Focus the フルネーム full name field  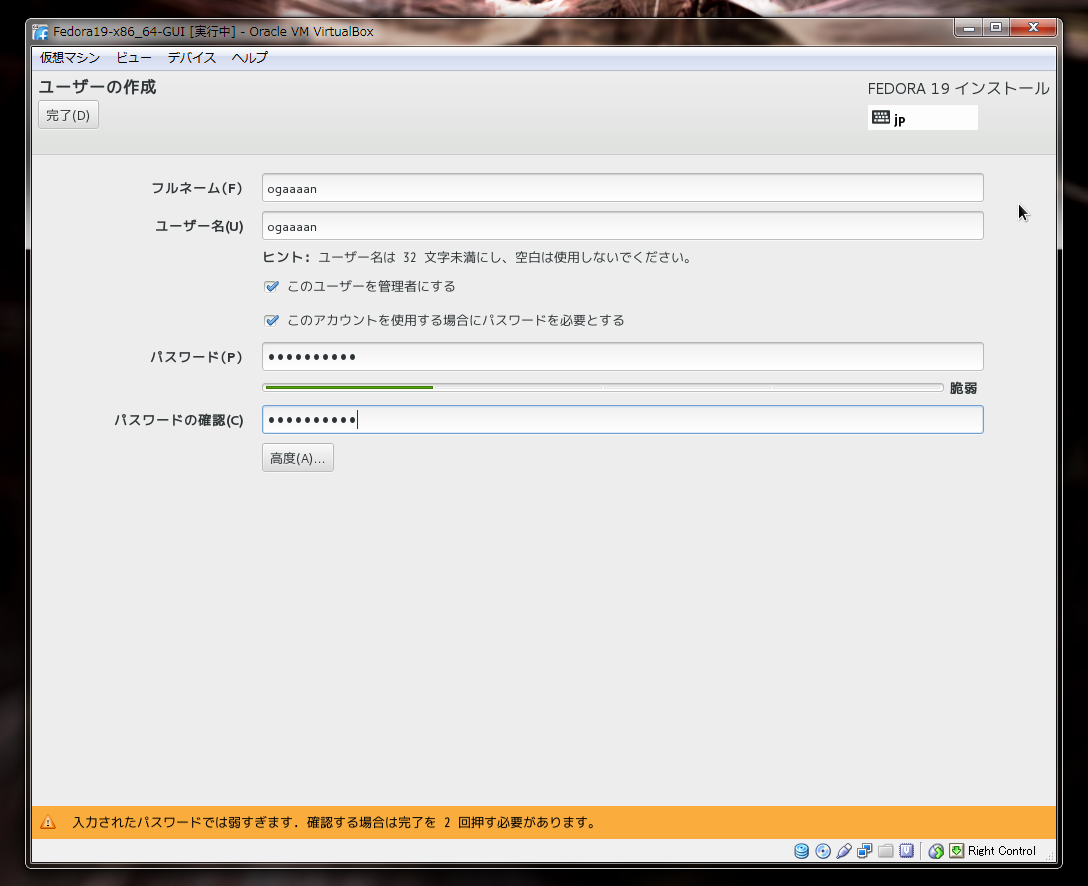point(622,188)
